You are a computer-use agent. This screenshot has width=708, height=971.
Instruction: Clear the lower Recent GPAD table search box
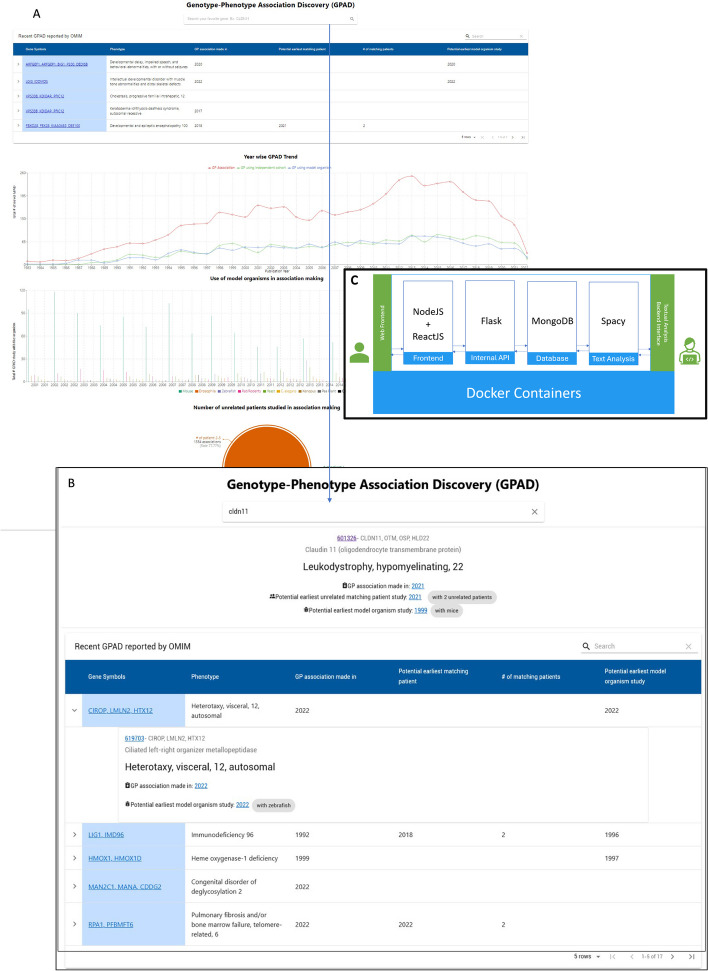pos(688,646)
